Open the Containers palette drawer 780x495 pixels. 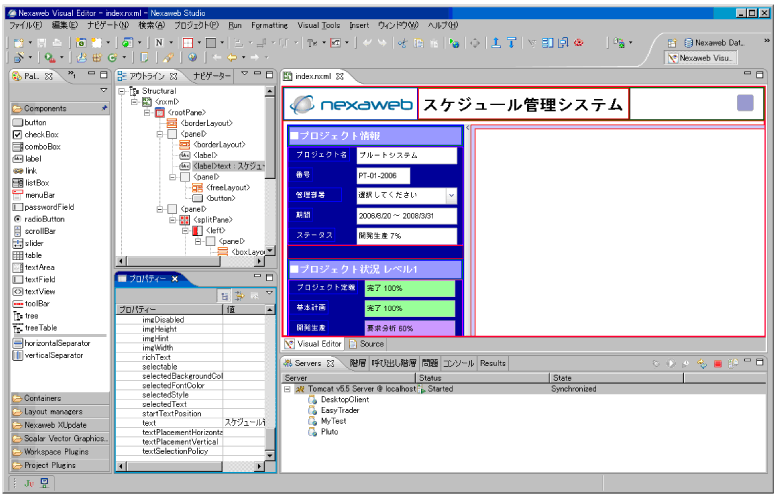(60, 398)
